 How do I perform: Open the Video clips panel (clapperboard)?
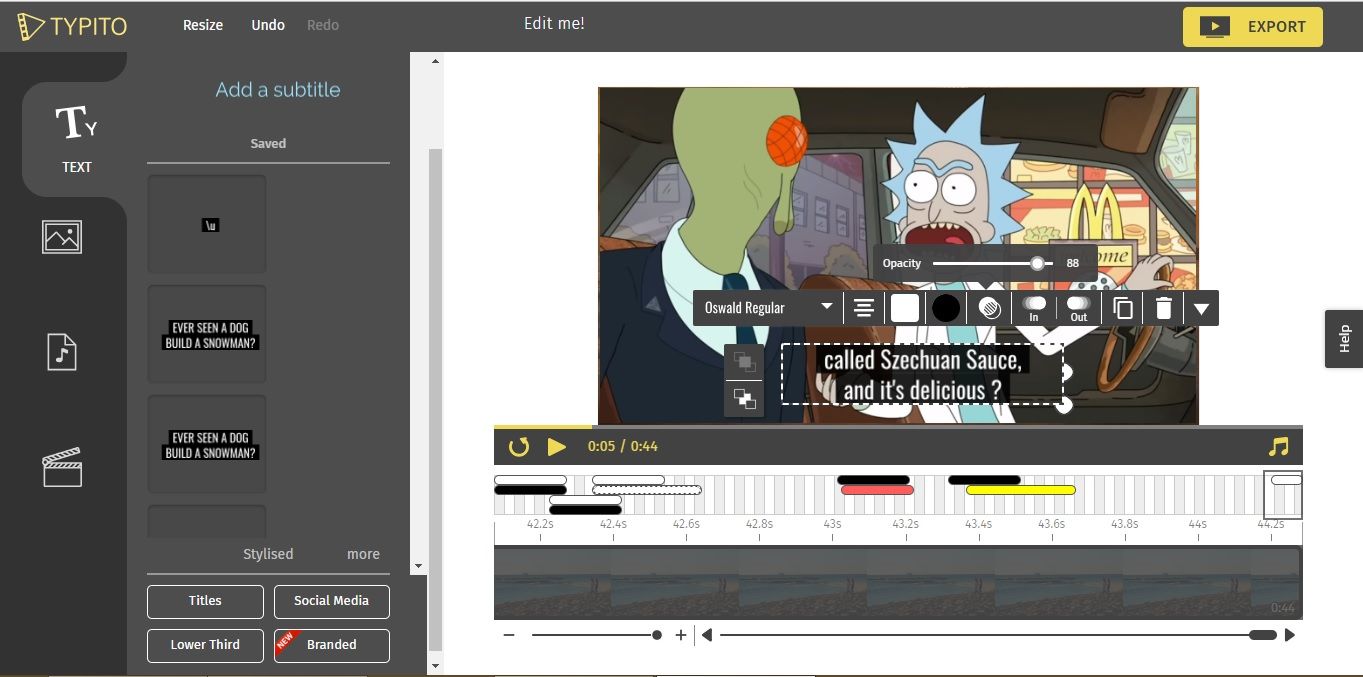coord(62,468)
